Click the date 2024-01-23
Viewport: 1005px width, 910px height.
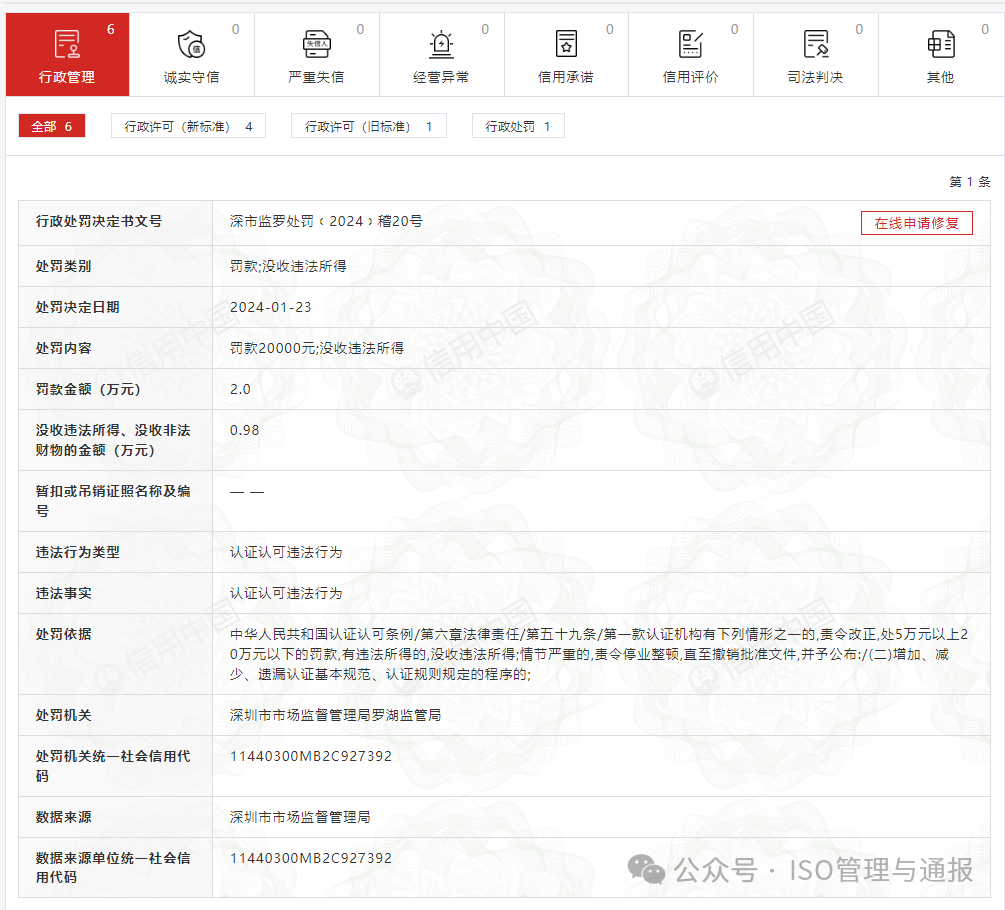270,307
